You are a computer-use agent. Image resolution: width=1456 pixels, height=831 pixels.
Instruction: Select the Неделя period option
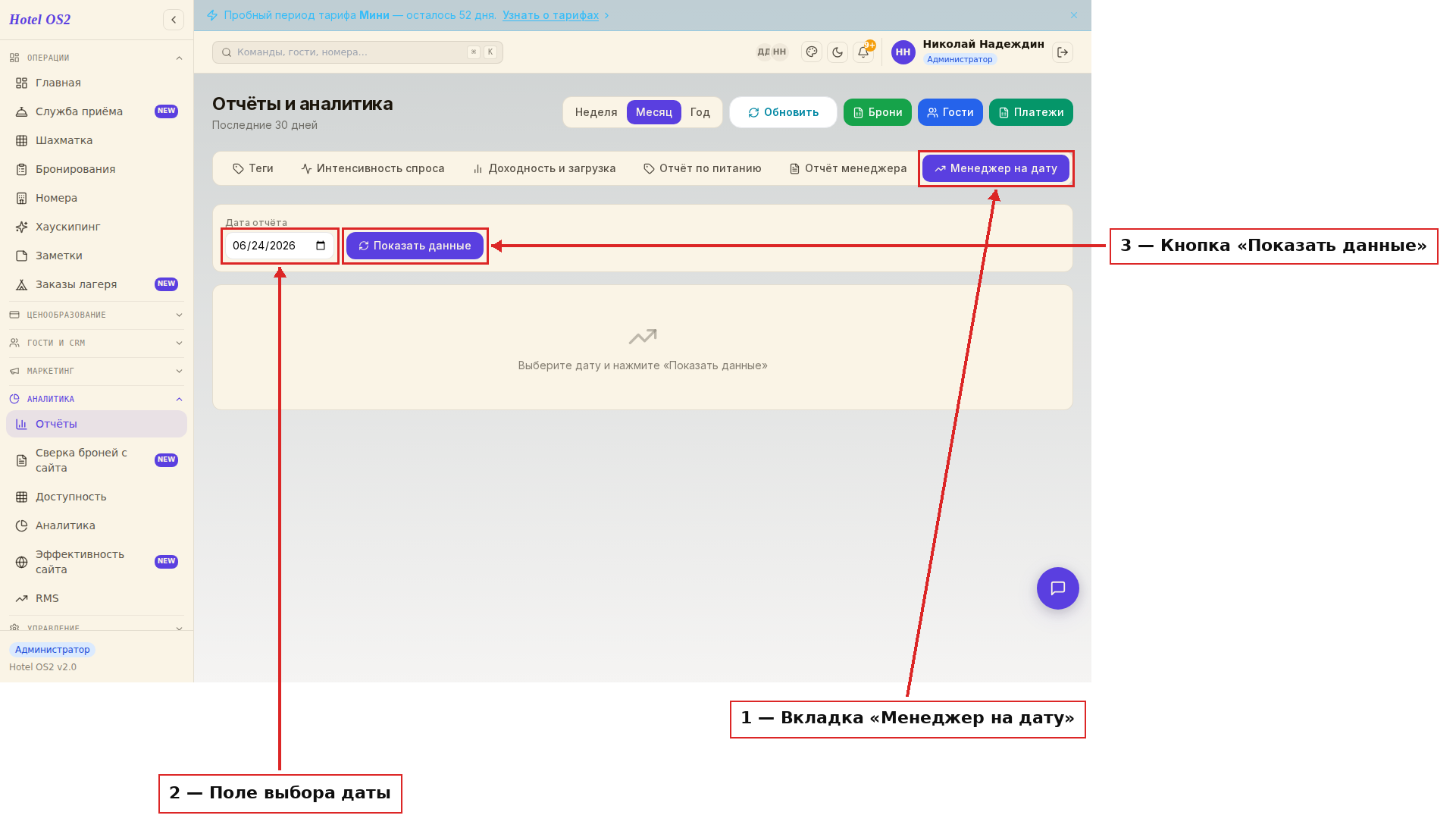pyautogui.click(x=596, y=112)
